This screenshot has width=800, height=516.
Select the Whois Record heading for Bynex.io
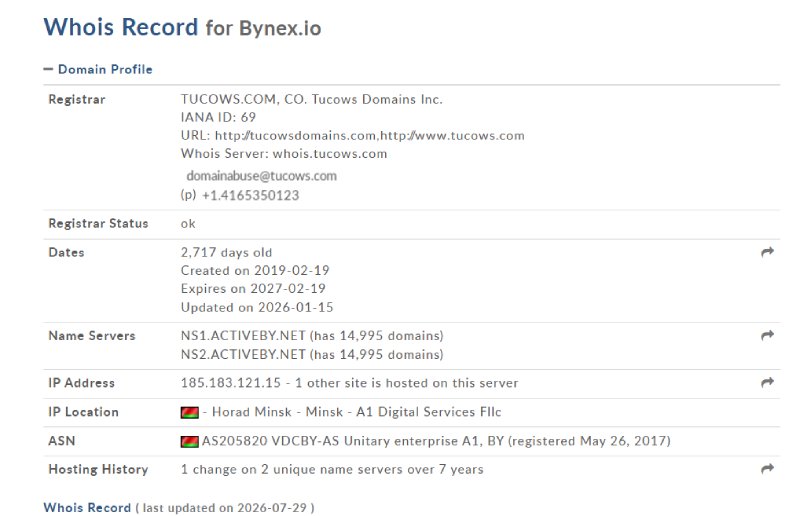[x=183, y=28]
